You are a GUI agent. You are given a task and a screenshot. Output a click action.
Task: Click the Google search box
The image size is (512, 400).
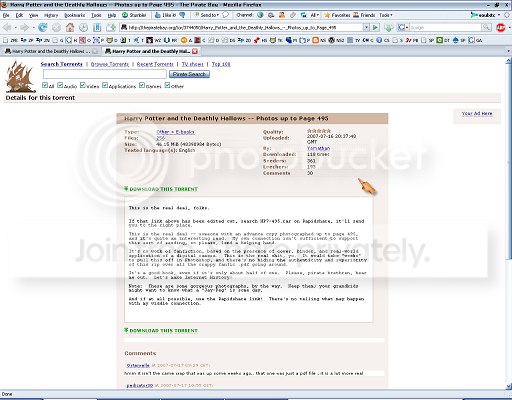pos(445,27)
